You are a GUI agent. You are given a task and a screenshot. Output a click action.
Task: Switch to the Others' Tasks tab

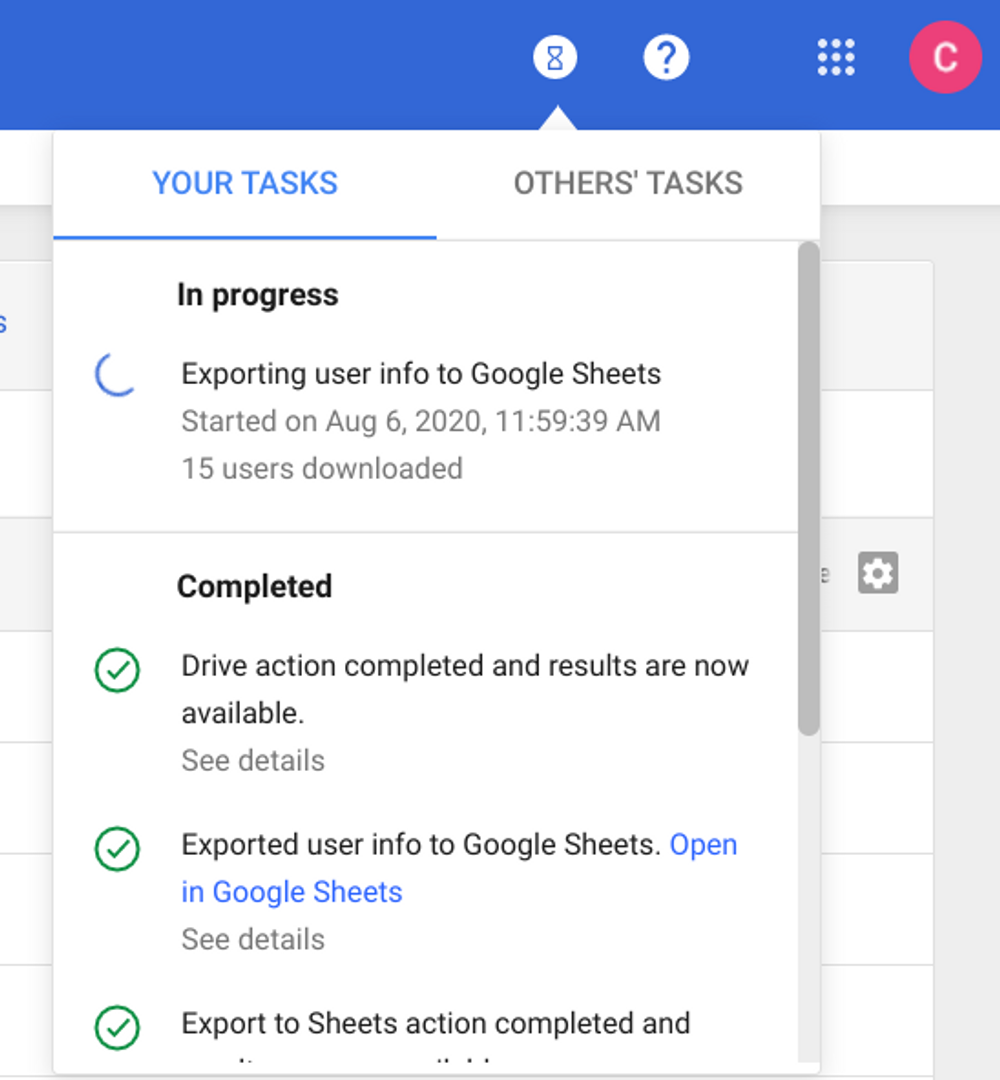click(628, 184)
